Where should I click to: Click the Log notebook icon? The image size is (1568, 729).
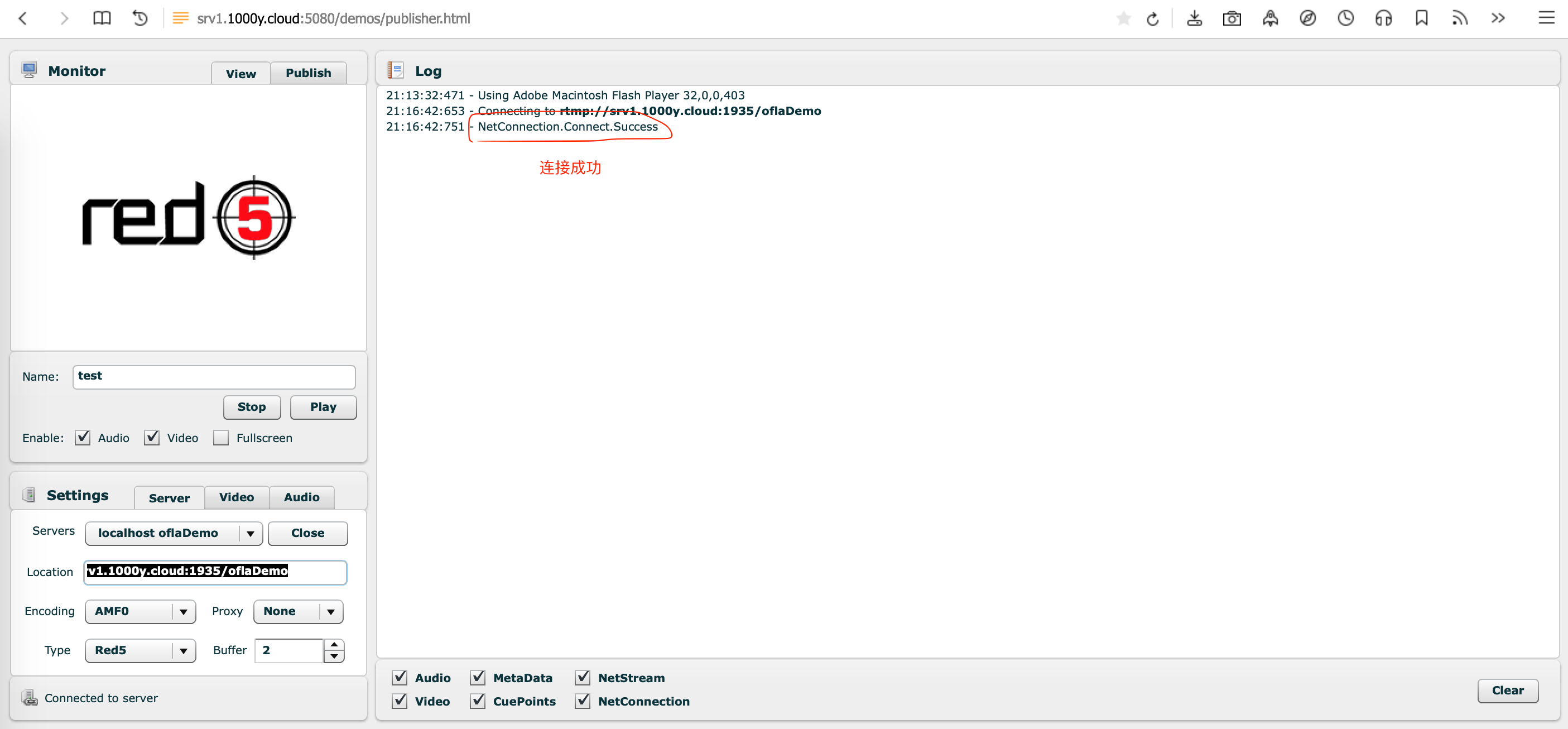[x=396, y=70]
